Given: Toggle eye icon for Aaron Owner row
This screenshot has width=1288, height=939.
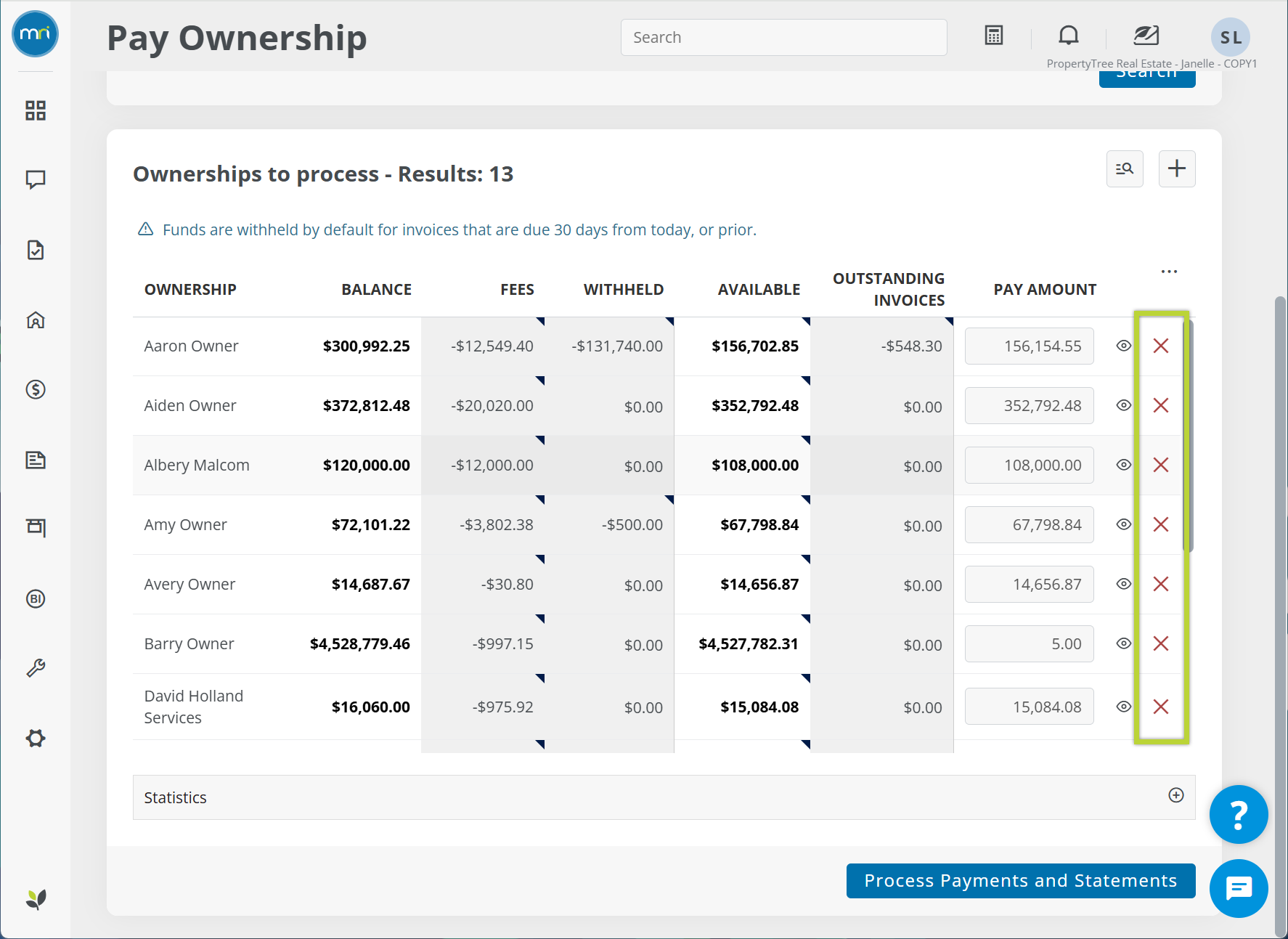Looking at the screenshot, I should pos(1123,346).
